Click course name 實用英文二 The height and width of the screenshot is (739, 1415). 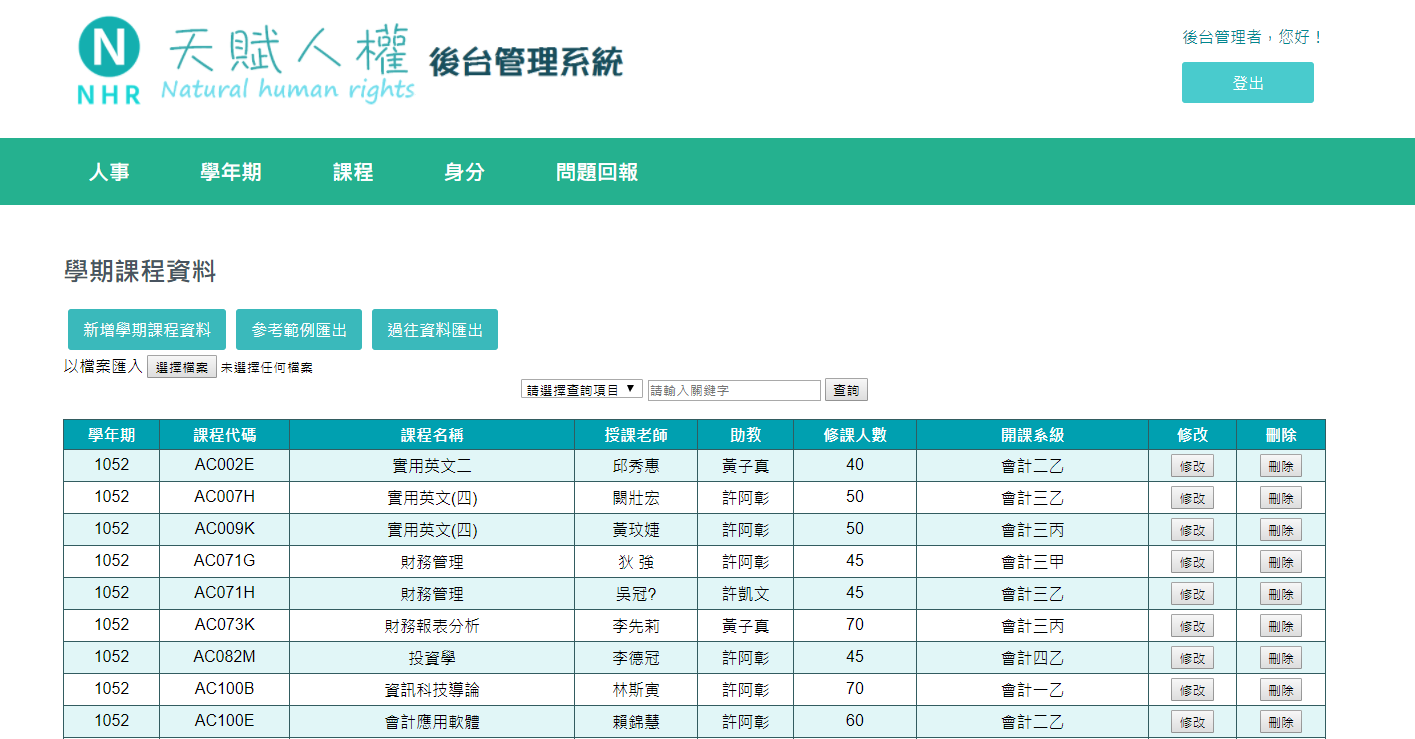432,466
